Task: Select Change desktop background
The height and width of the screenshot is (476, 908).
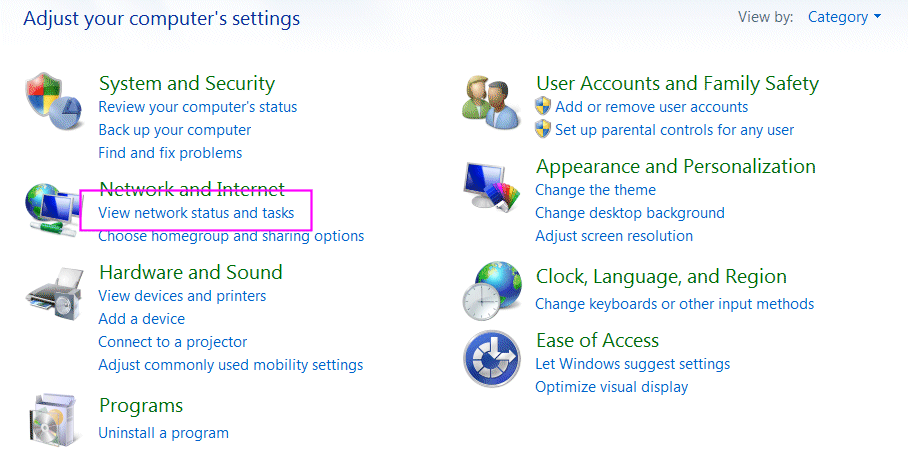Action: pos(629,213)
